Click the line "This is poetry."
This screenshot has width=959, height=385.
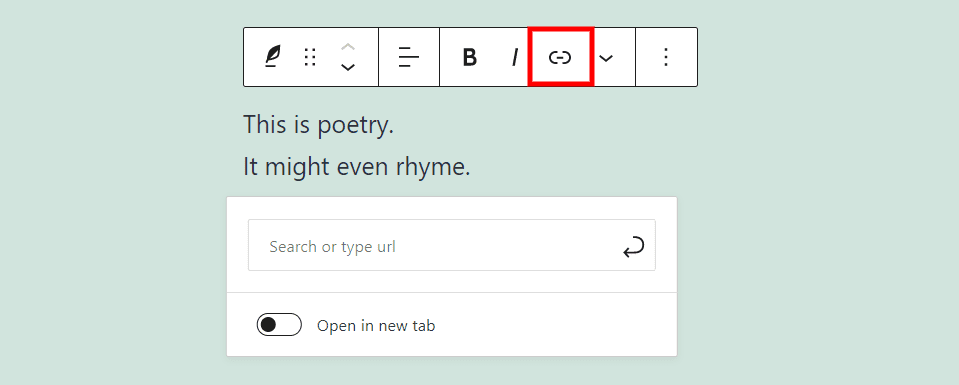point(319,125)
